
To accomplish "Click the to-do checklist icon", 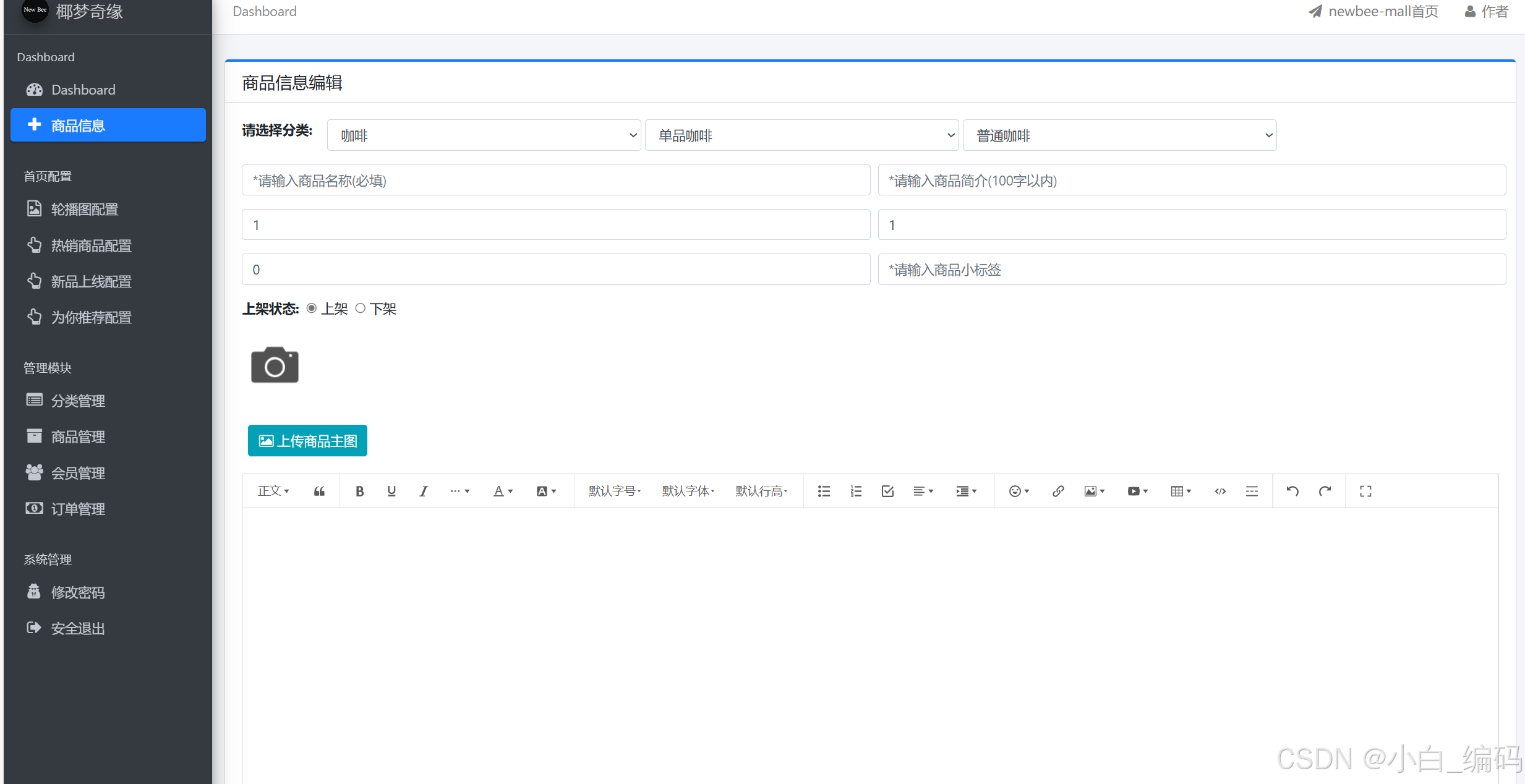I will pyautogui.click(x=887, y=491).
